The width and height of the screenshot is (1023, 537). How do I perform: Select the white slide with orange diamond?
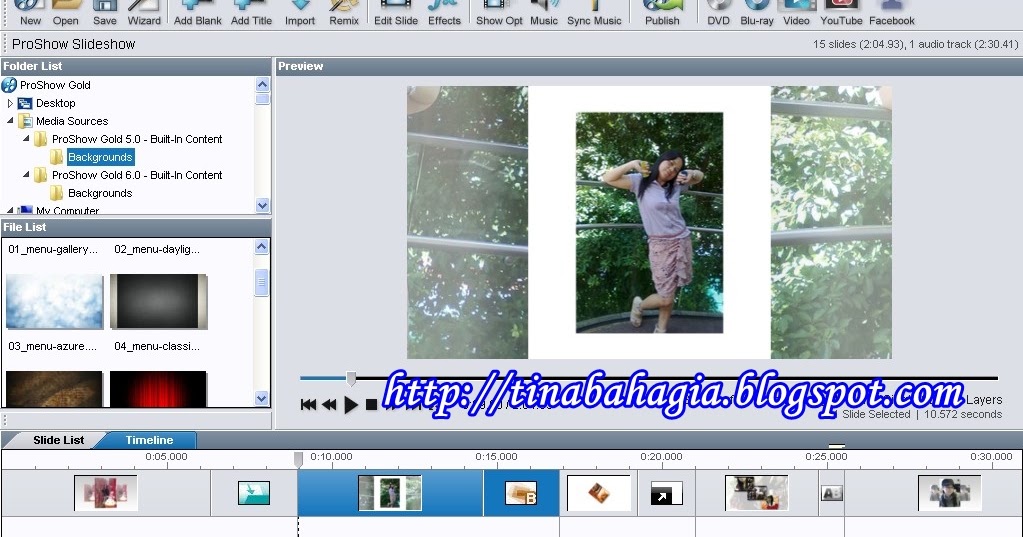click(x=599, y=493)
